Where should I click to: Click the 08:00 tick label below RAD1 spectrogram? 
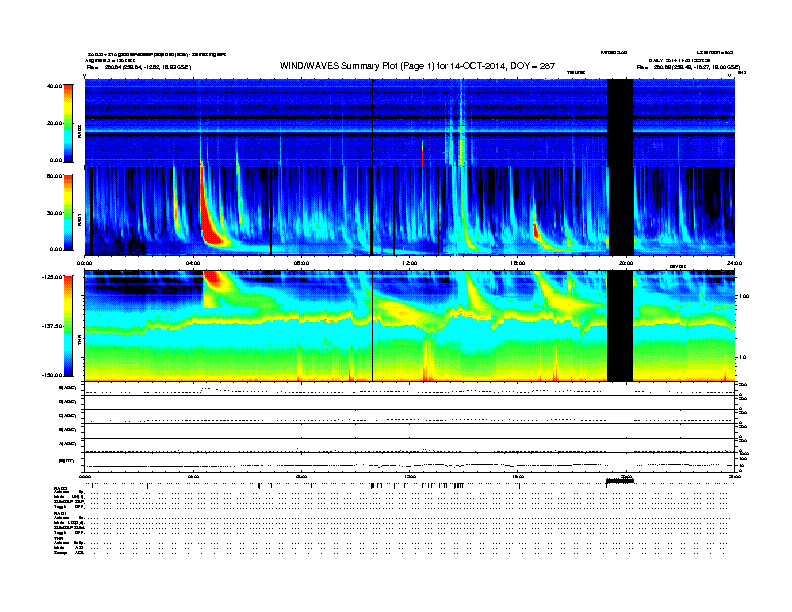[x=301, y=263]
